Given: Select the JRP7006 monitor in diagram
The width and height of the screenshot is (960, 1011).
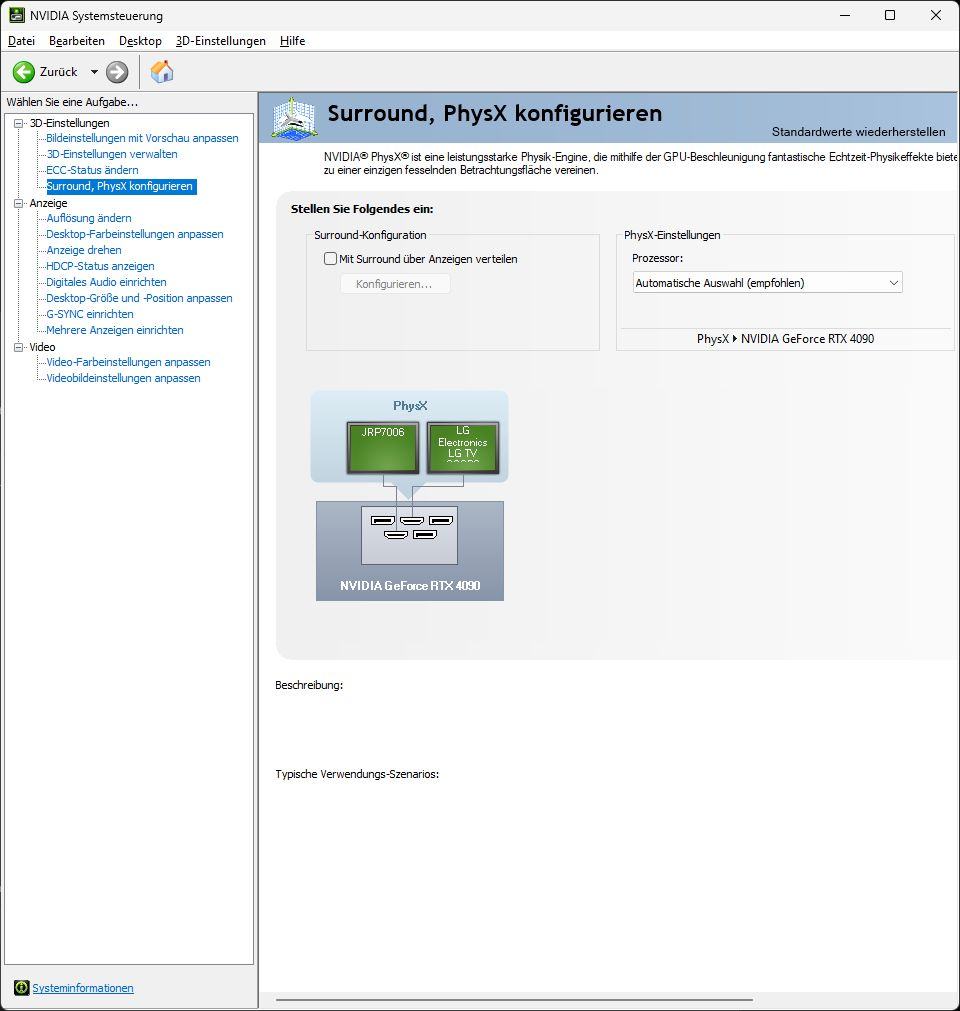Looking at the screenshot, I should pos(383,448).
